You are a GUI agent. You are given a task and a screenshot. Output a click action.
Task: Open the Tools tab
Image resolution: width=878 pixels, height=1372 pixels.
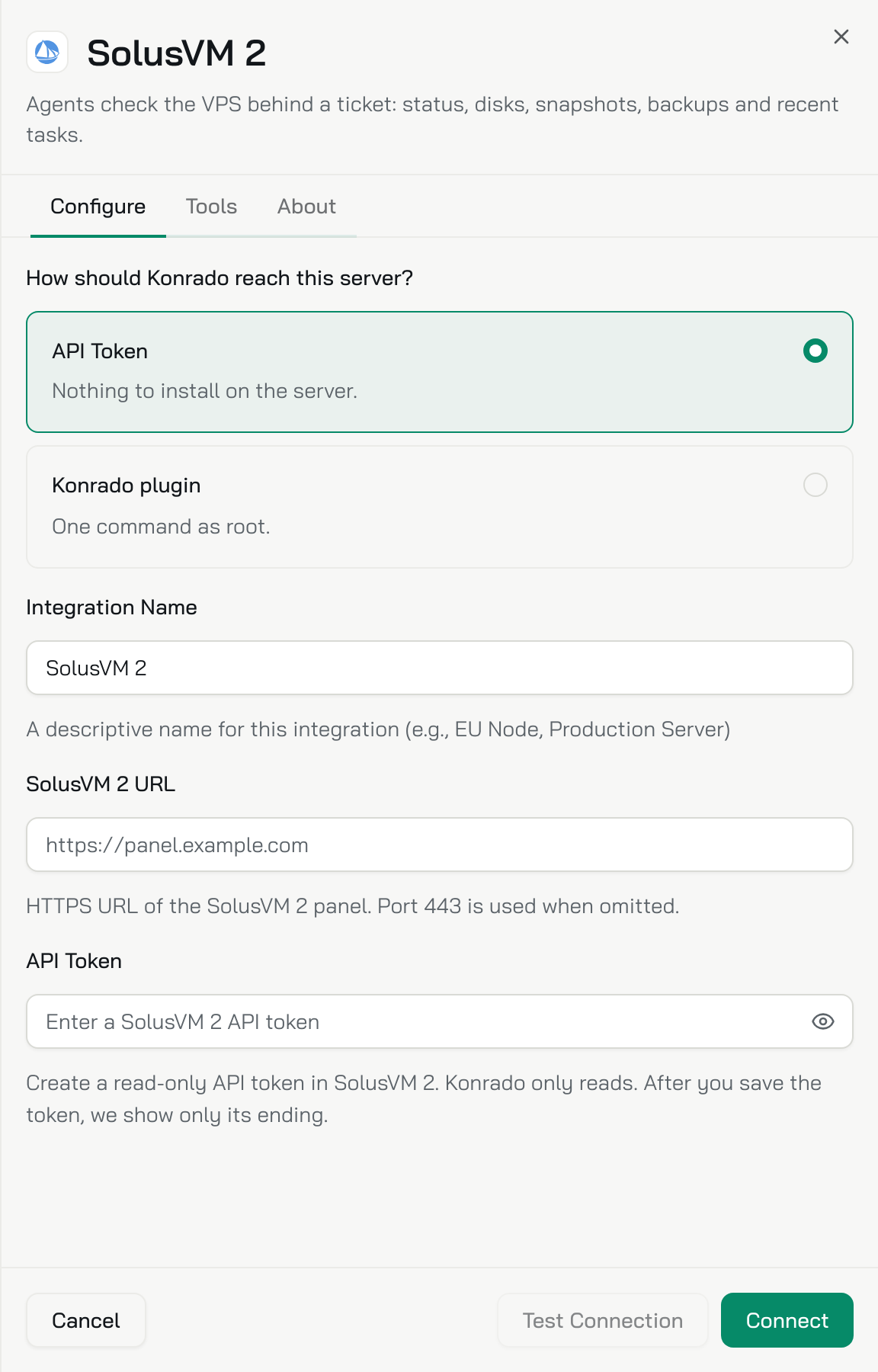click(211, 207)
